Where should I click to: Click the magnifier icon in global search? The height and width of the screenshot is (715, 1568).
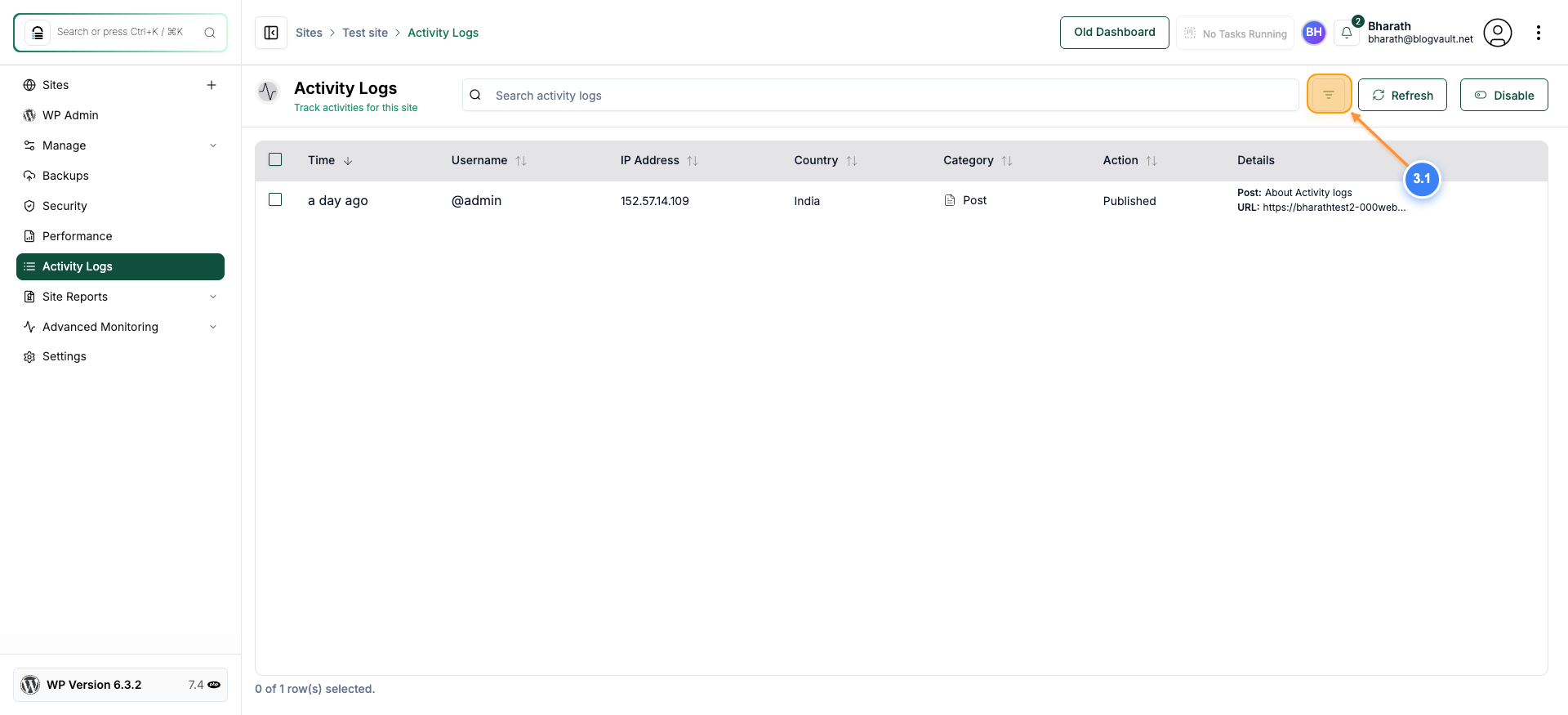210,33
